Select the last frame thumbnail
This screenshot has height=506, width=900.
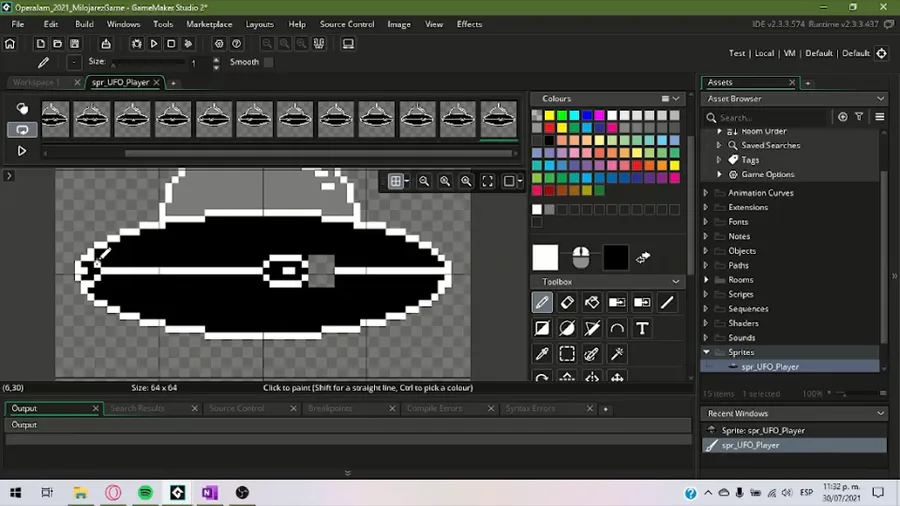tap(498, 119)
